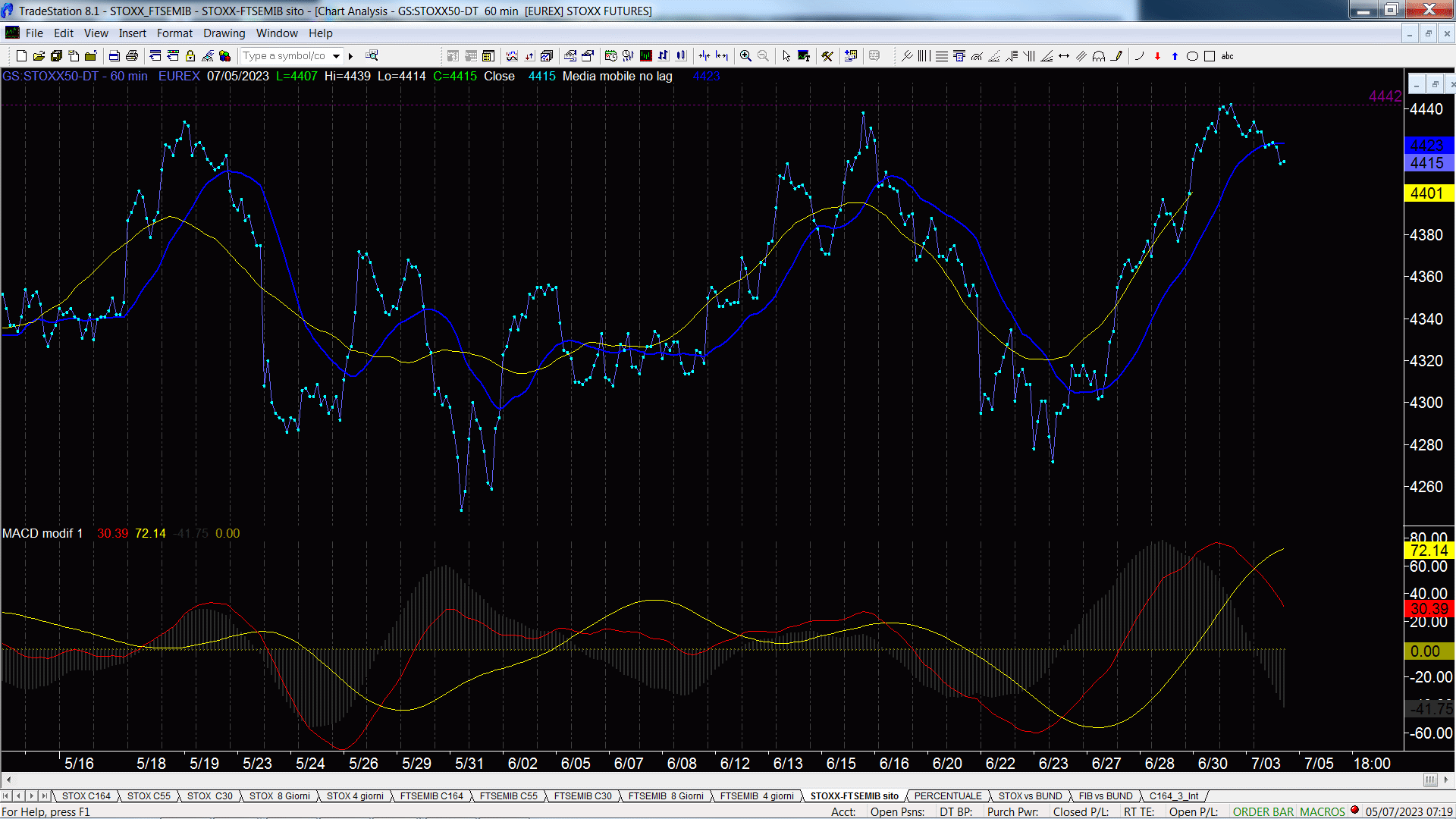Switch to STOX C164 tab

tap(86, 795)
